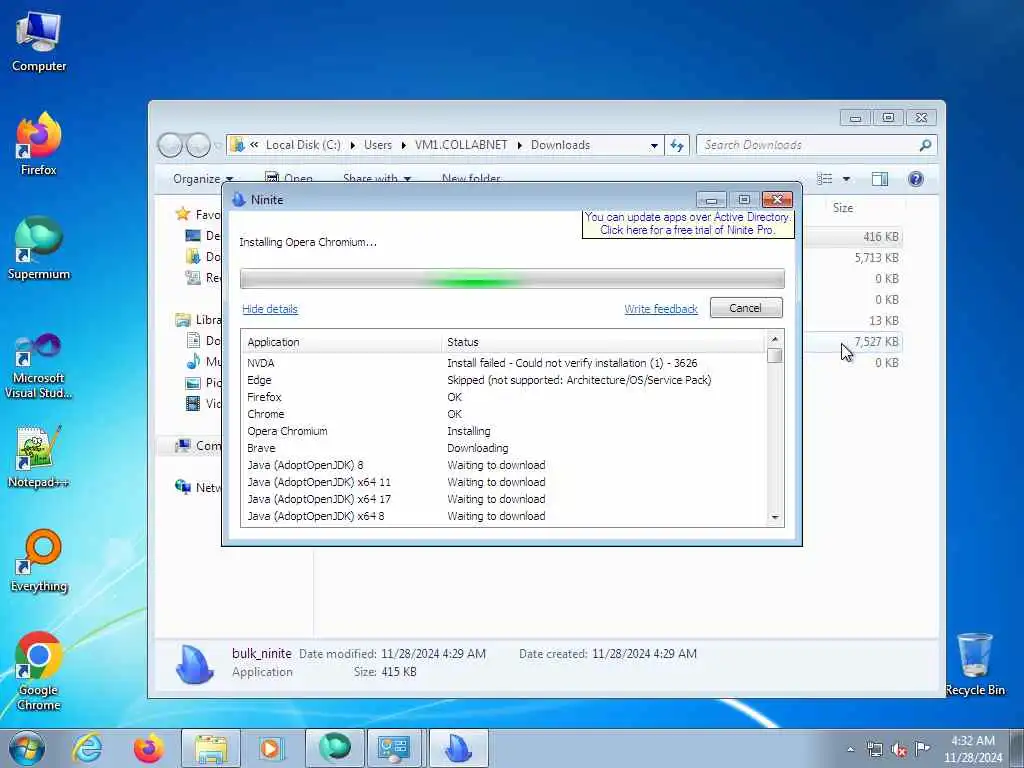The width and height of the screenshot is (1024, 768).
Task: Select the Edge row in Ninite list
Action: [503, 380]
